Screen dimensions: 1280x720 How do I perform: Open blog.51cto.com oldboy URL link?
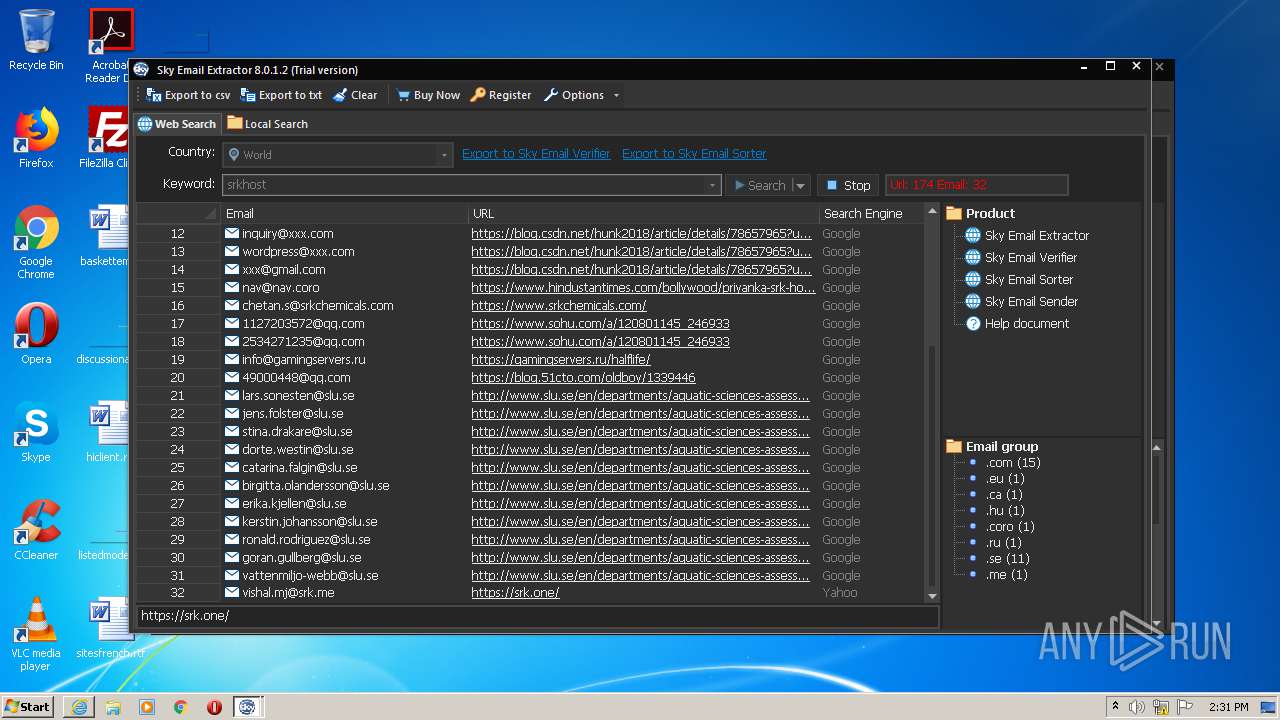(x=583, y=378)
